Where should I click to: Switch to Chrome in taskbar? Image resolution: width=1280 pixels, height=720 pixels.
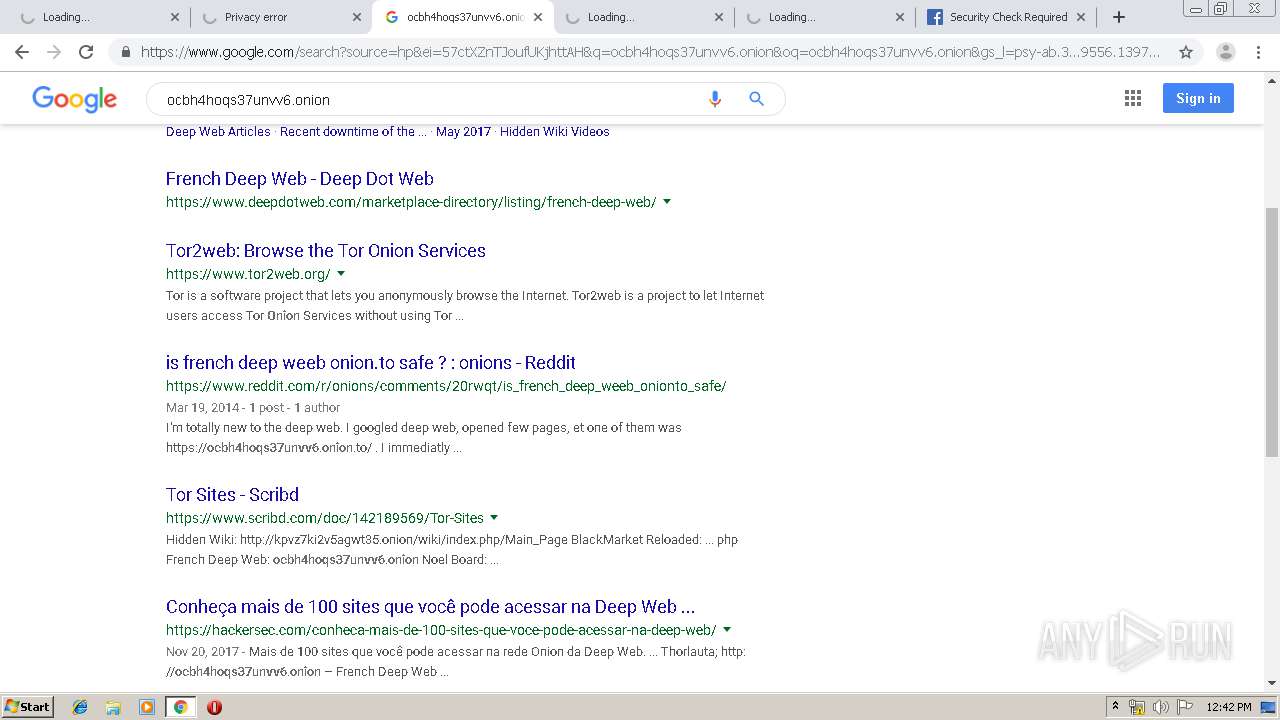click(180, 707)
